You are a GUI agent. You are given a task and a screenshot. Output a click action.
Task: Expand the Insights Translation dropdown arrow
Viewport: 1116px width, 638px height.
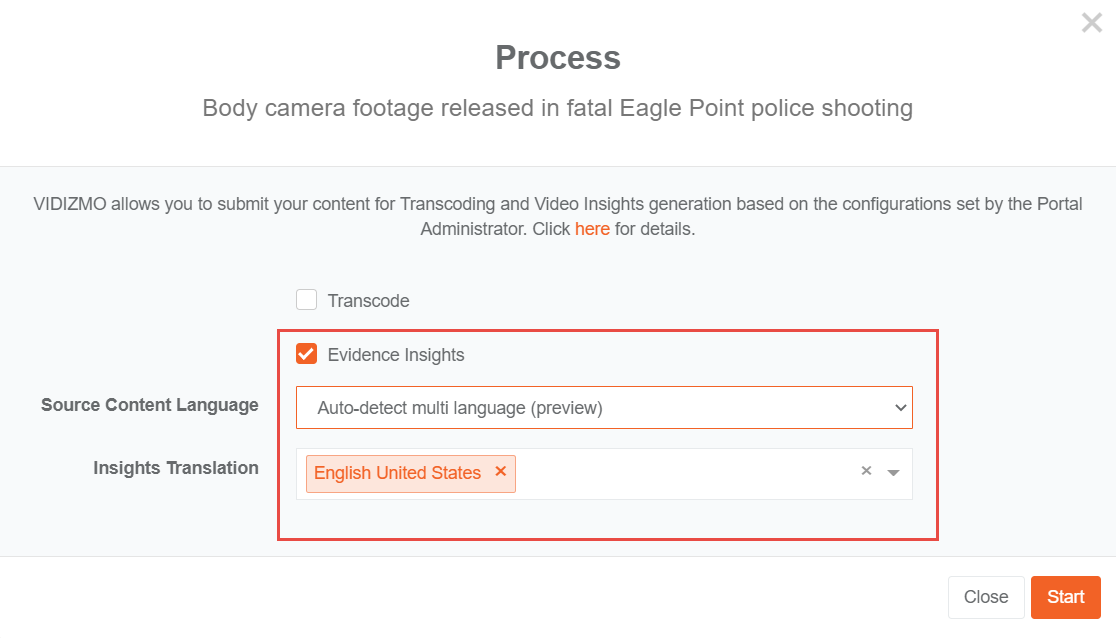coord(893,473)
